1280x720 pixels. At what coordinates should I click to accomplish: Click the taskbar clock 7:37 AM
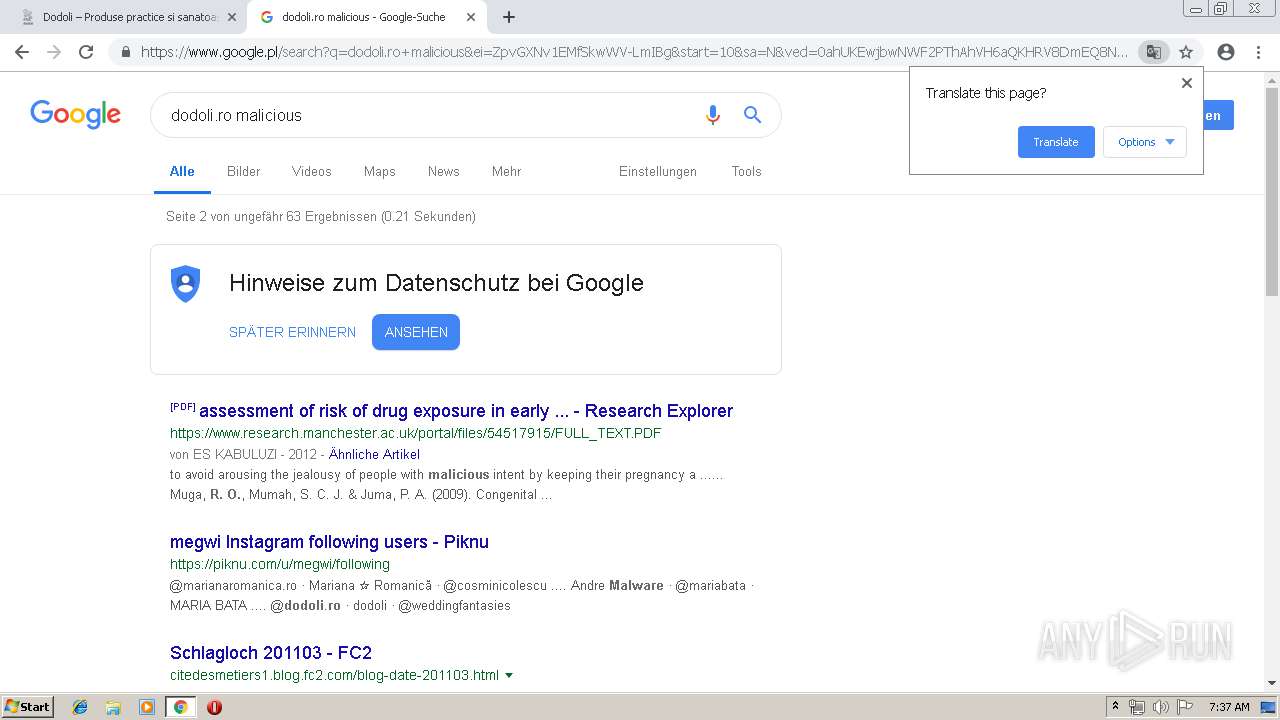click(x=1229, y=707)
